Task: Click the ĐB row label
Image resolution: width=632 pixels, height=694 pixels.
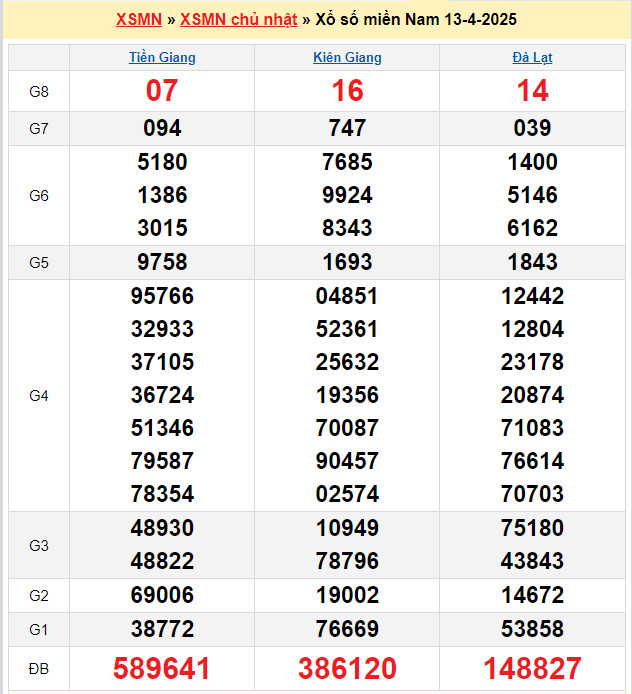Action: pos(39,668)
